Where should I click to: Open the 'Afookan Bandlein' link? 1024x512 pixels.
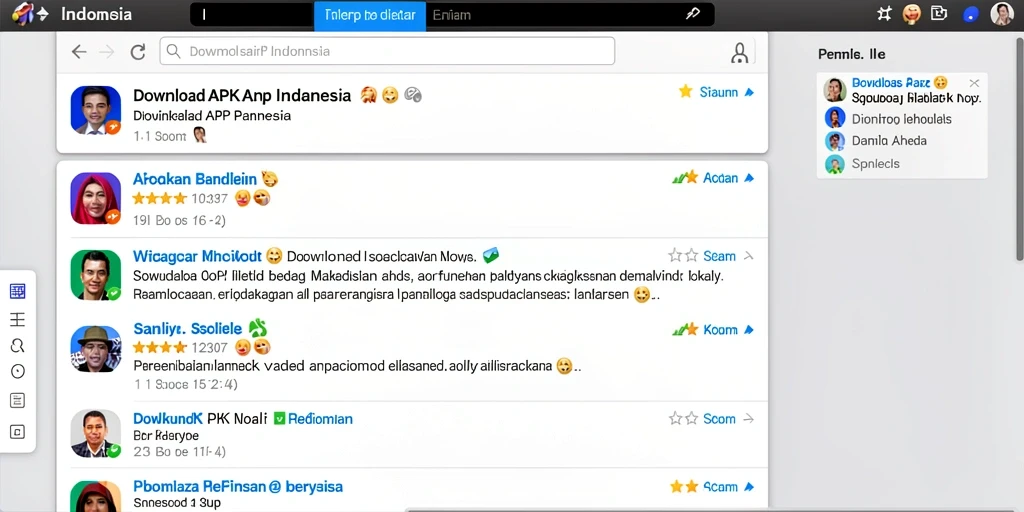tap(197, 179)
